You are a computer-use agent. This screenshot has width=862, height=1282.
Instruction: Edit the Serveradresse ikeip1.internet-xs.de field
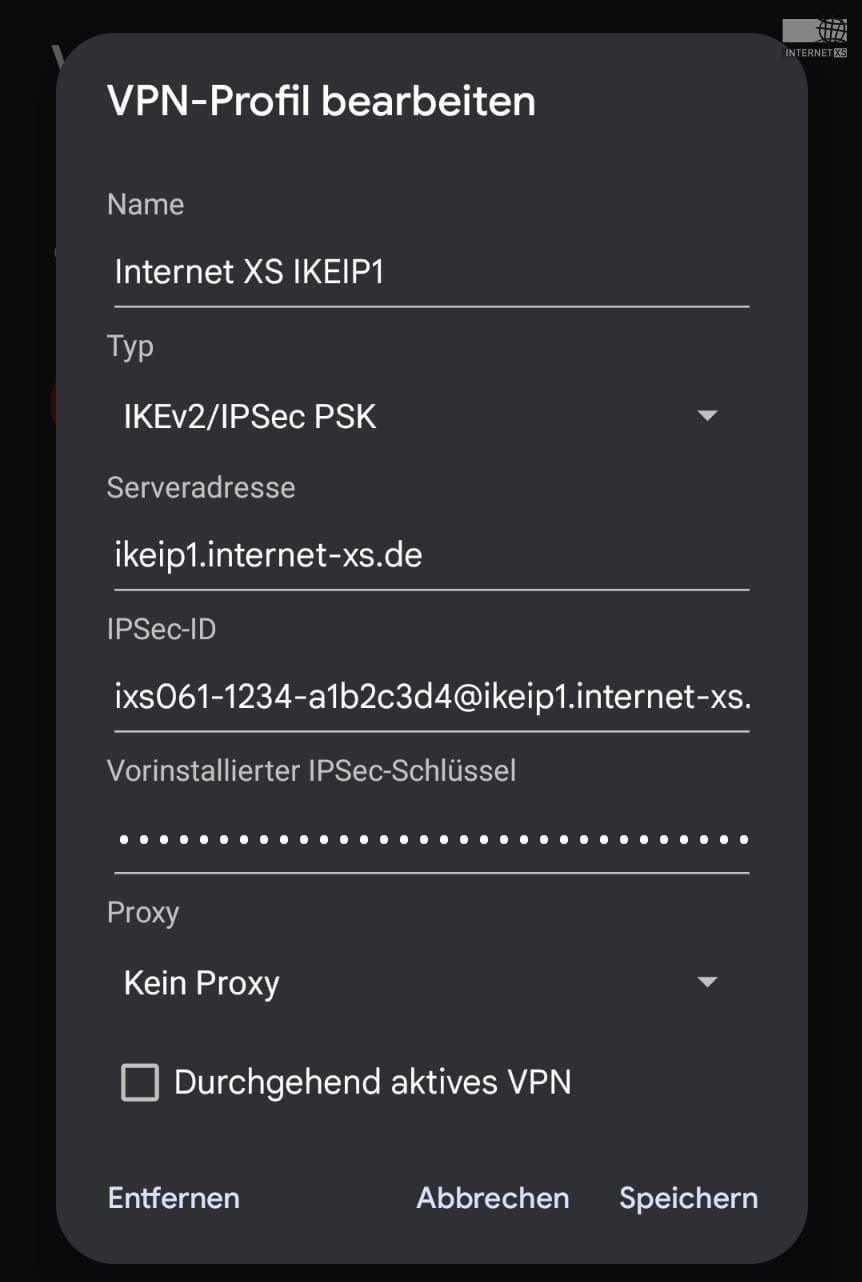tap(431, 556)
